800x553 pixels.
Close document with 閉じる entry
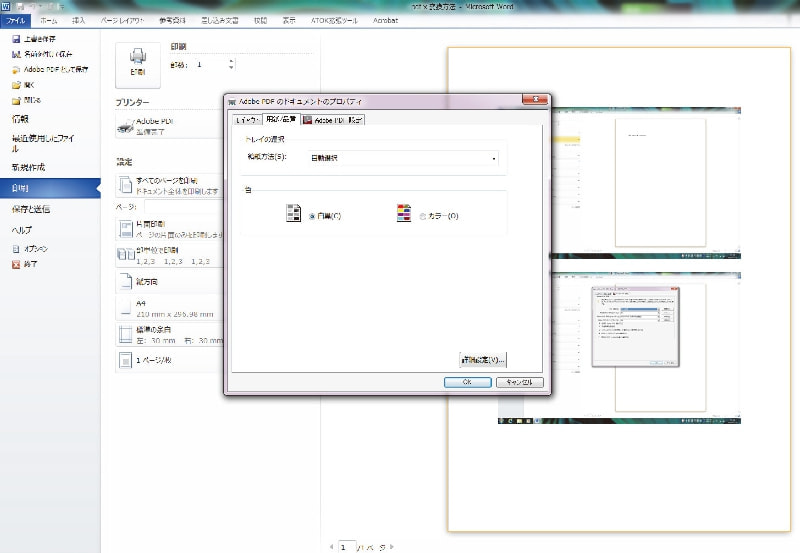26,100
